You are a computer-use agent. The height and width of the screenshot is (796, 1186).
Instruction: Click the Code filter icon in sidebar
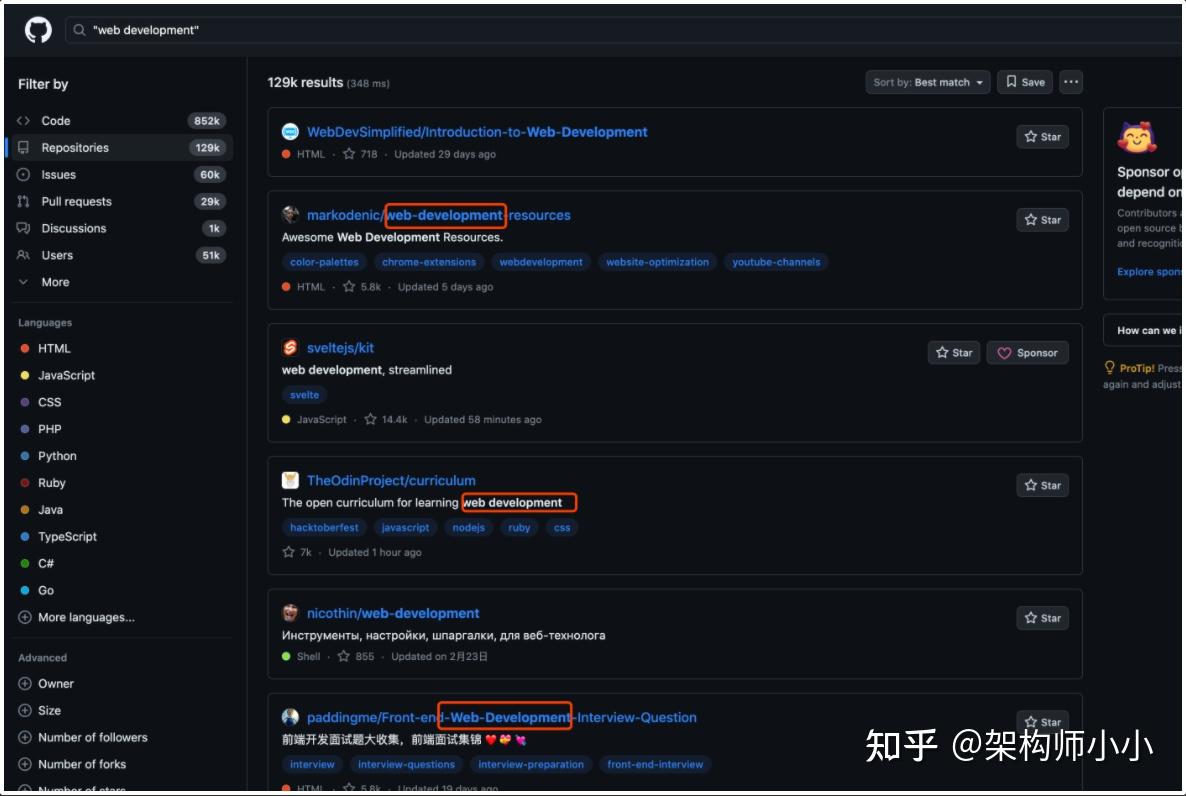(x=24, y=120)
